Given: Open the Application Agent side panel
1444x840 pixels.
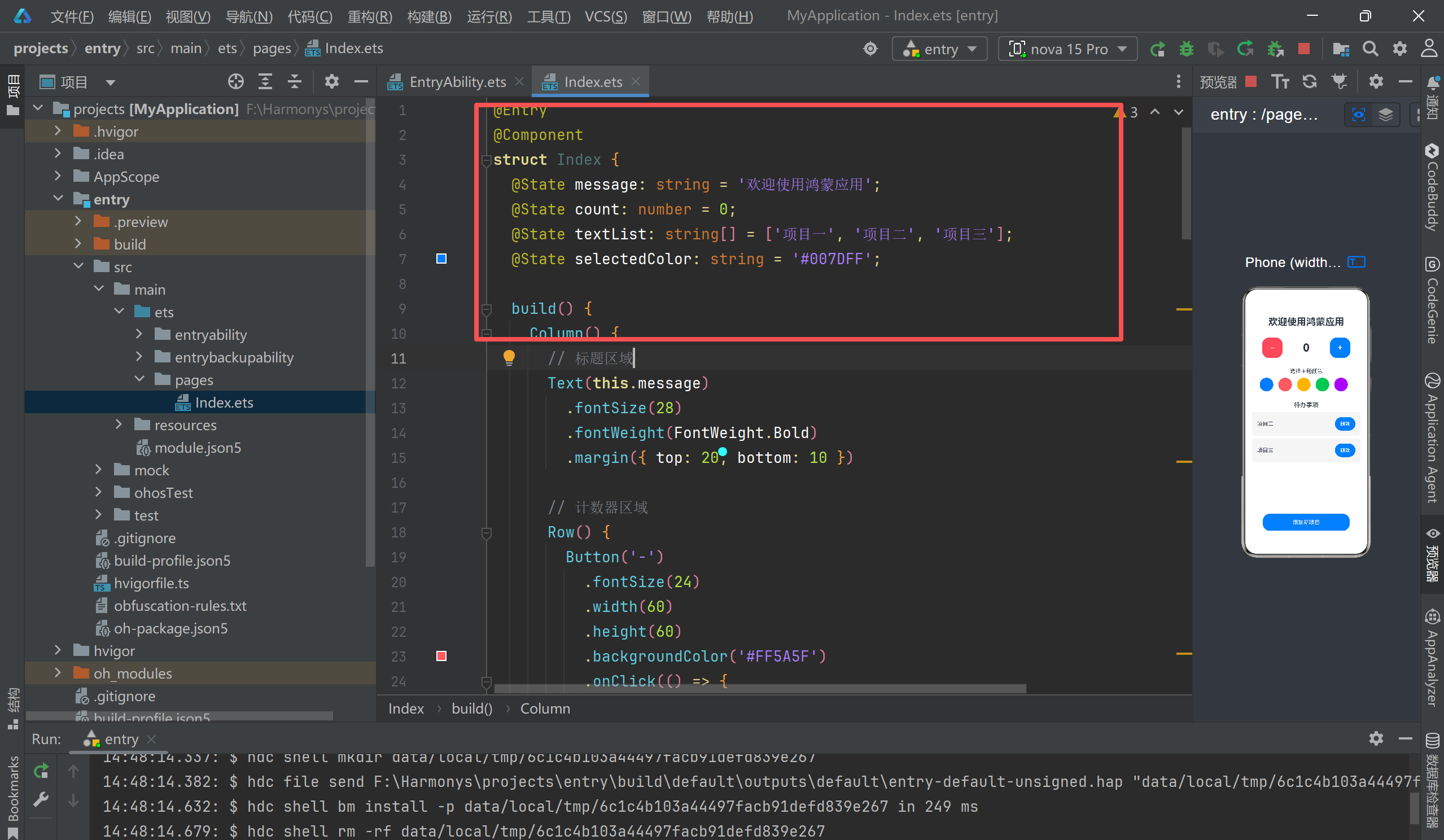Looking at the screenshot, I should tap(1432, 438).
